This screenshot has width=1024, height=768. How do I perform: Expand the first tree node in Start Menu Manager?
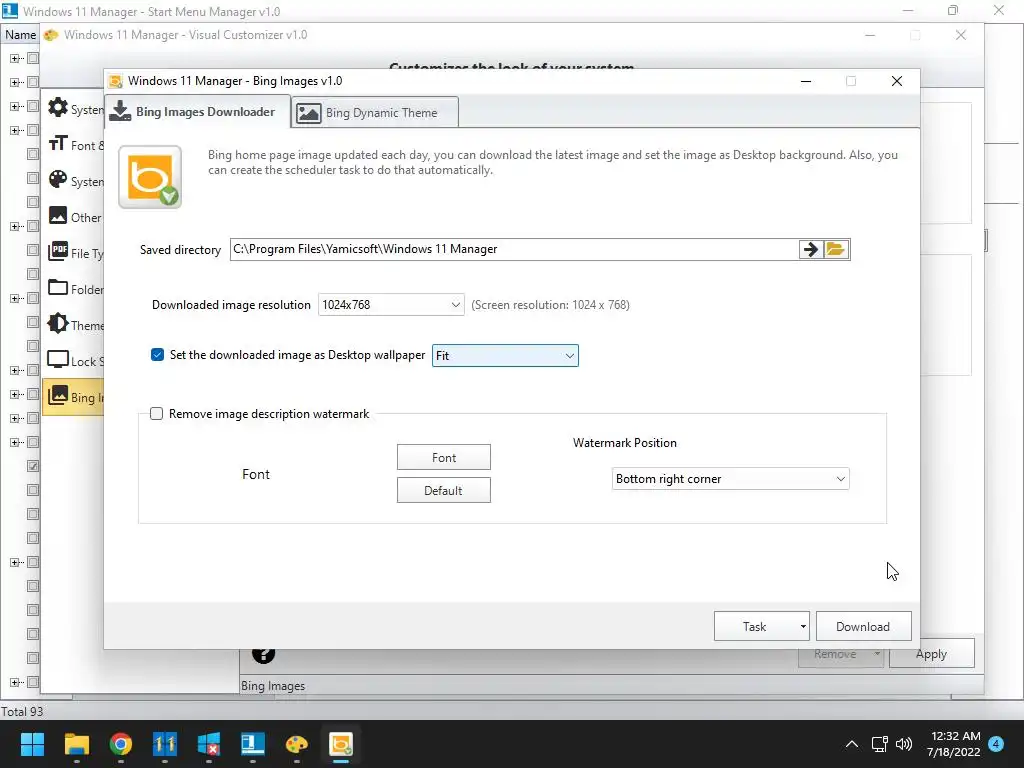tap(14, 58)
